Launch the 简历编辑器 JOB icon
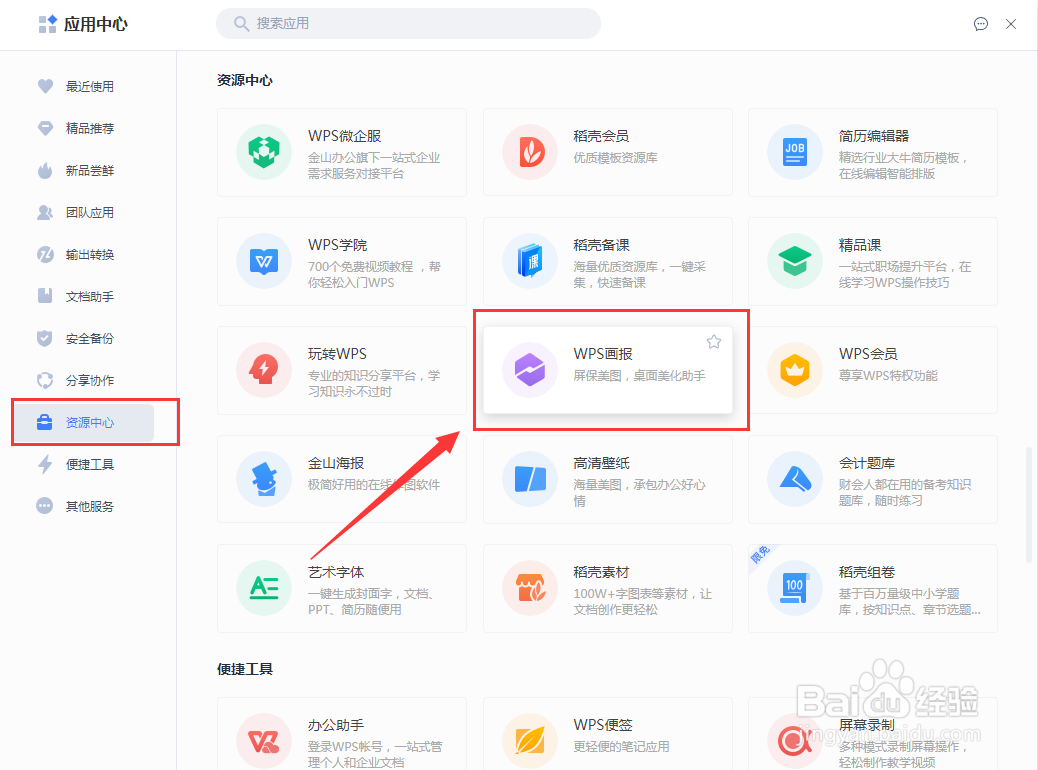 (794, 152)
